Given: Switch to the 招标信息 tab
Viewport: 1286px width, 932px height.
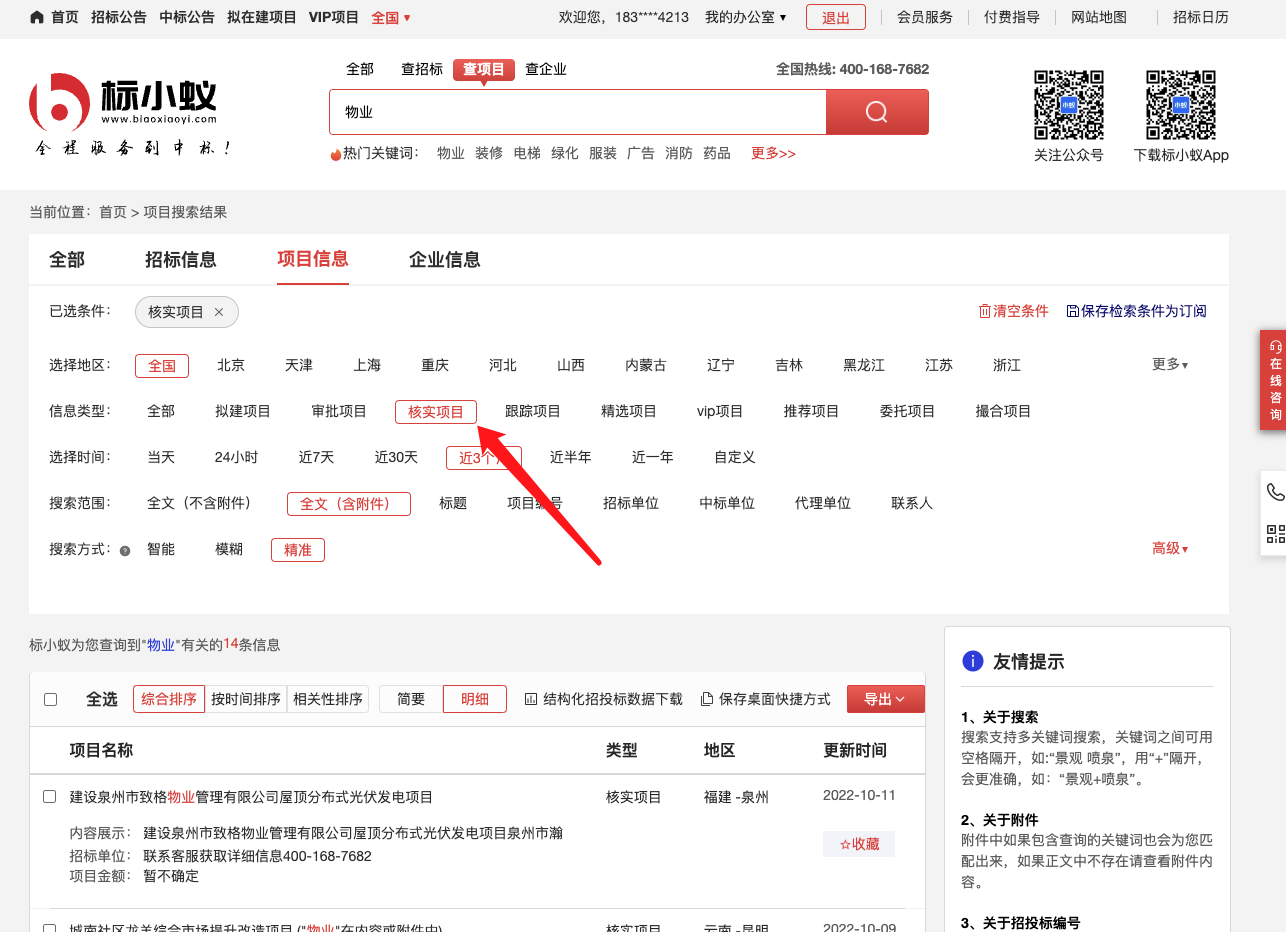Looking at the screenshot, I should click(x=180, y=260).
